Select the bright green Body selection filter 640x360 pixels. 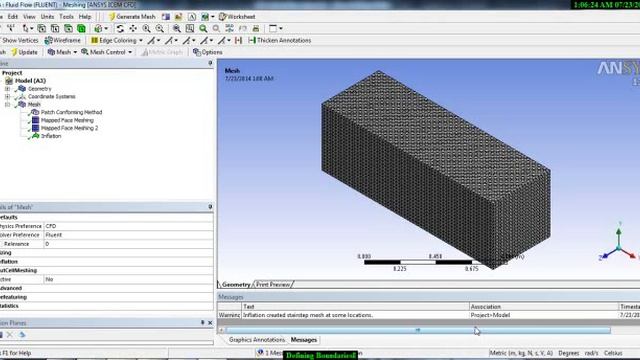(x=82, y=29)
